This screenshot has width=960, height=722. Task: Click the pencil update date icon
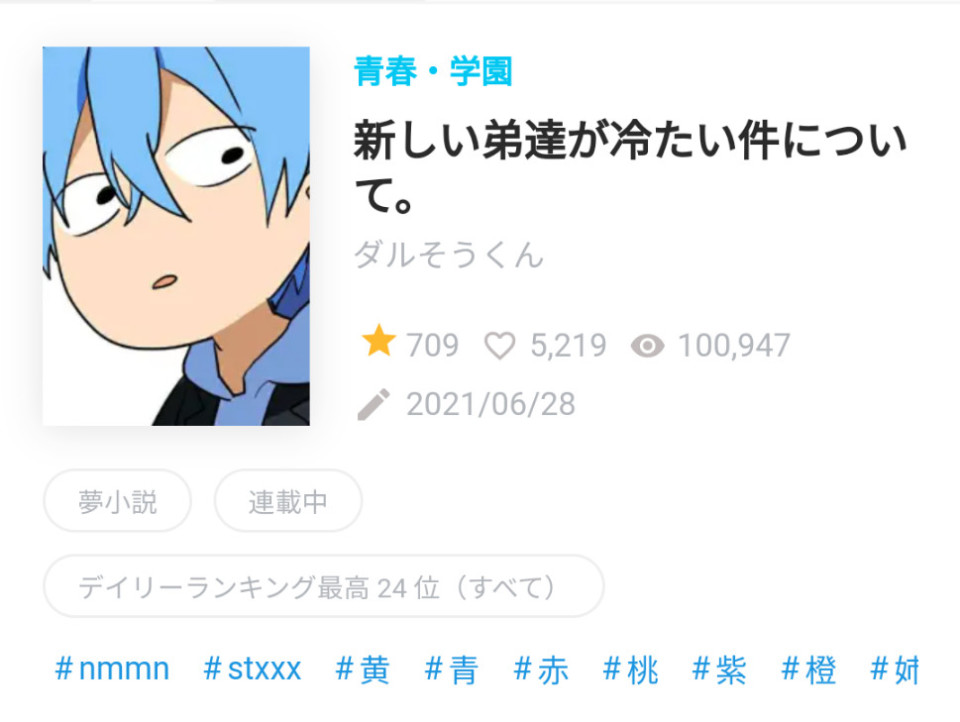[x=373, y=404]
